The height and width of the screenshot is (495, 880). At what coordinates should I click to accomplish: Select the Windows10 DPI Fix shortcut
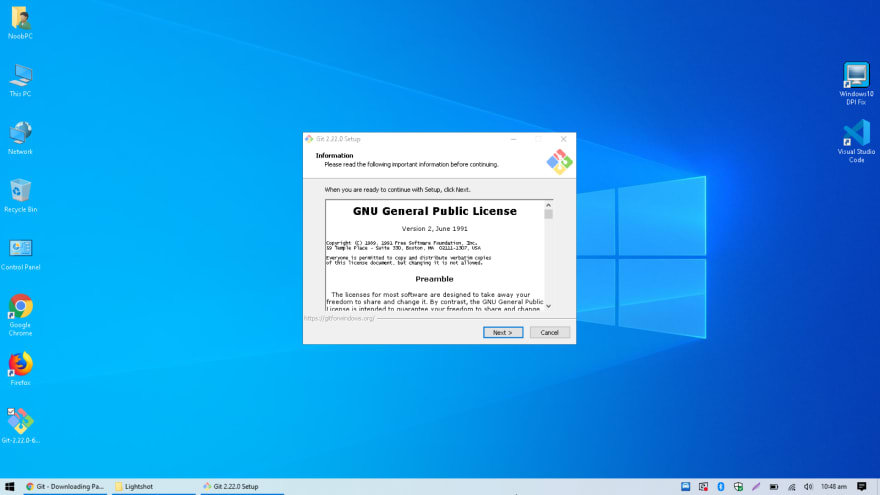pyautogui.click(x=856, y=84)
